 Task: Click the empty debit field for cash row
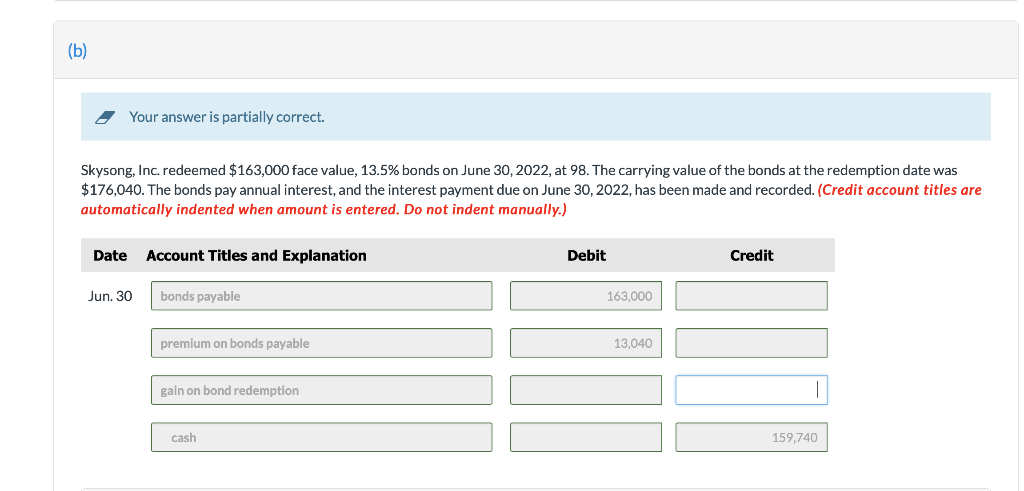[586, 437]
